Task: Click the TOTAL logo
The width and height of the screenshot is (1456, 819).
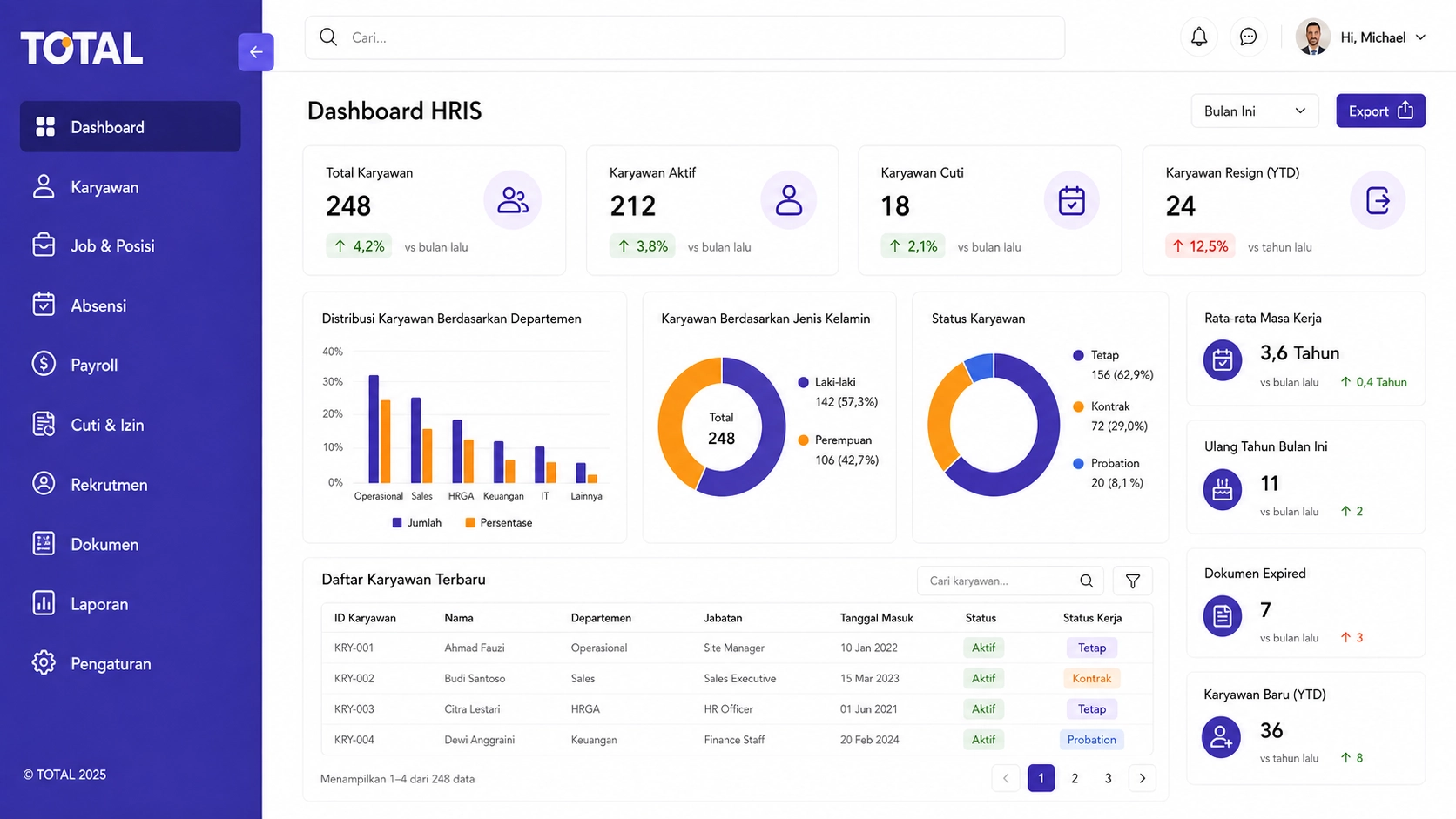Action: [x=82, y=49]
